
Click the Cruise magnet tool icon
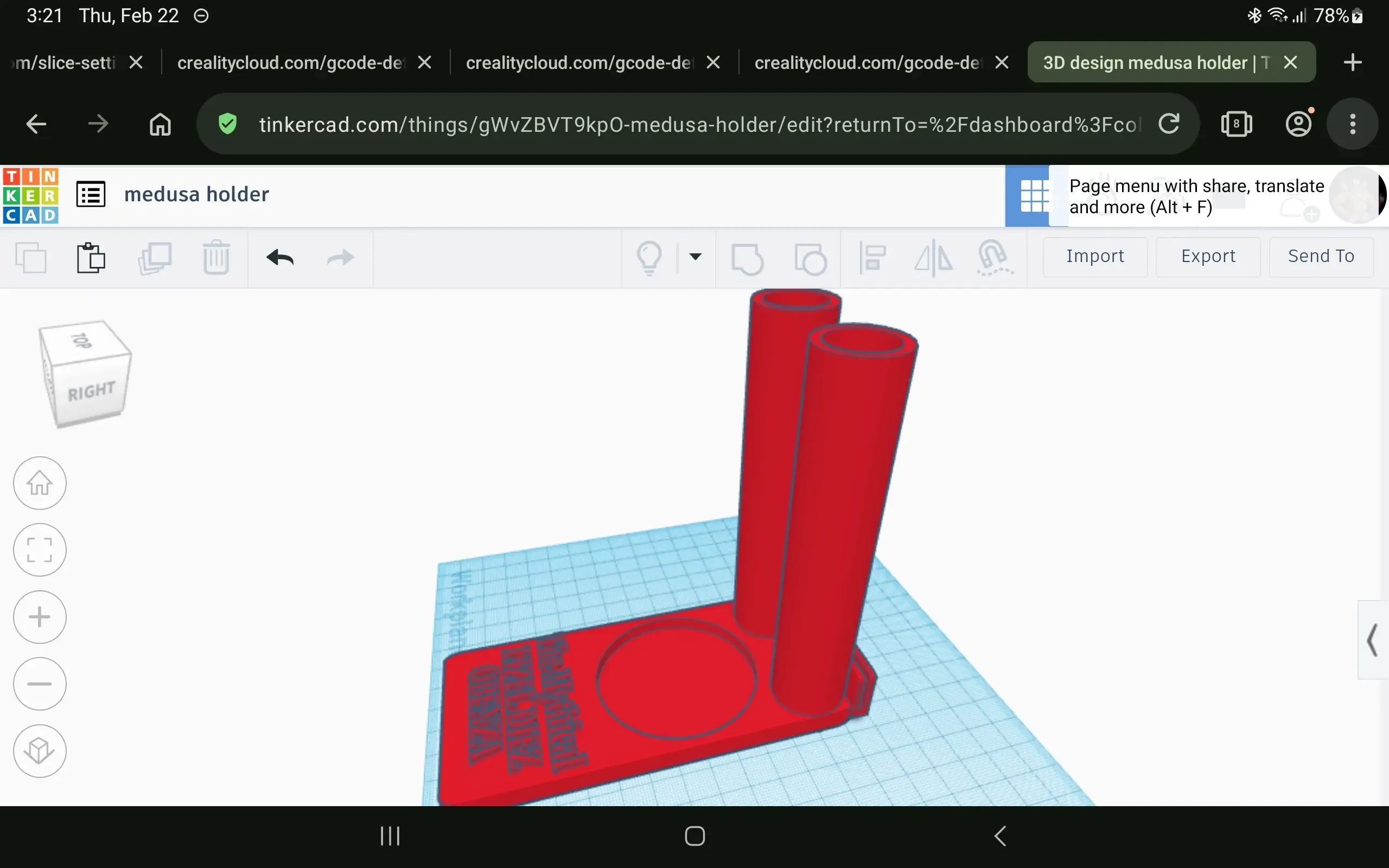[994, 258]
